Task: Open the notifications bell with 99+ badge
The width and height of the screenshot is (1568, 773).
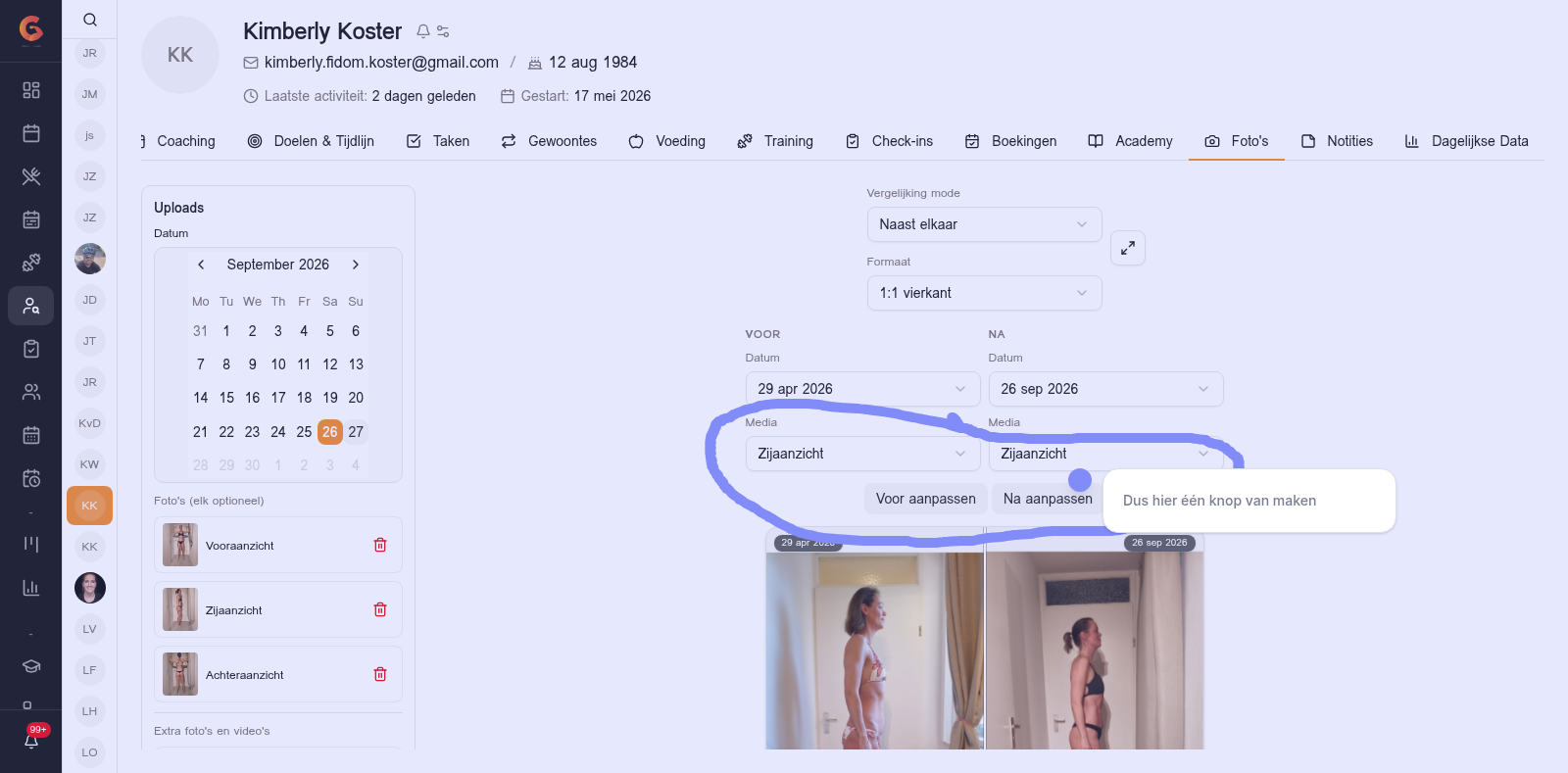Action: click(31, 740)
